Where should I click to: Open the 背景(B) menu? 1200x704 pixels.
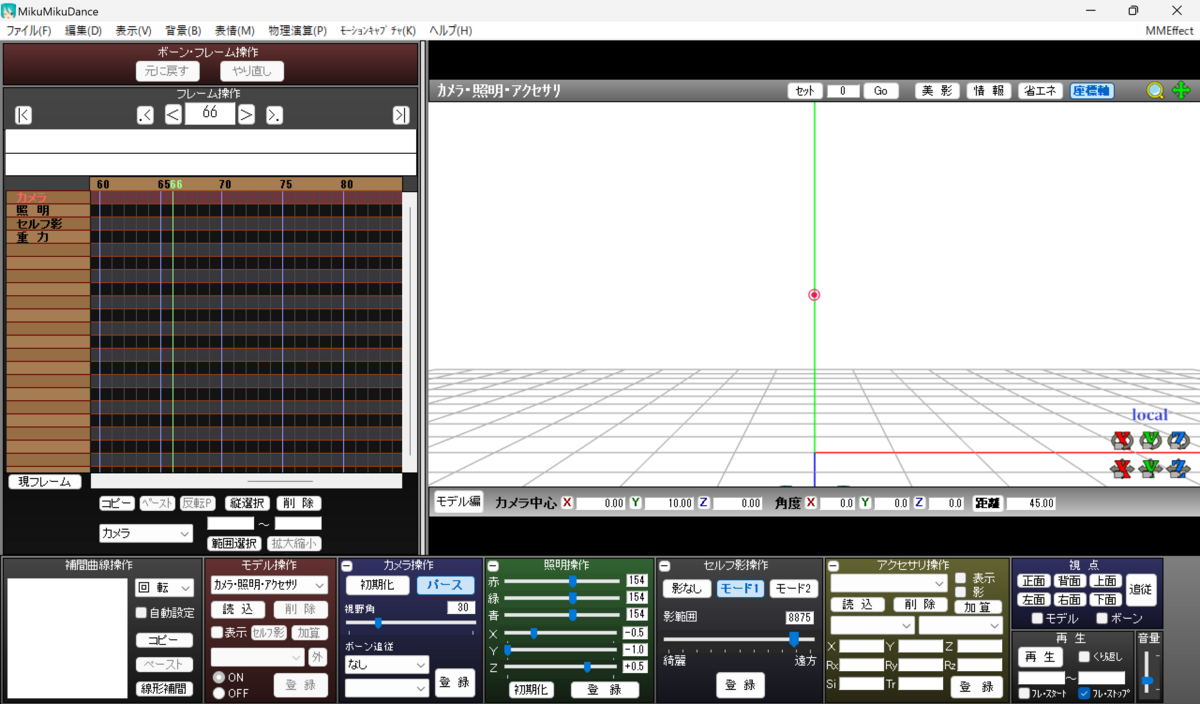coord(183,31)
